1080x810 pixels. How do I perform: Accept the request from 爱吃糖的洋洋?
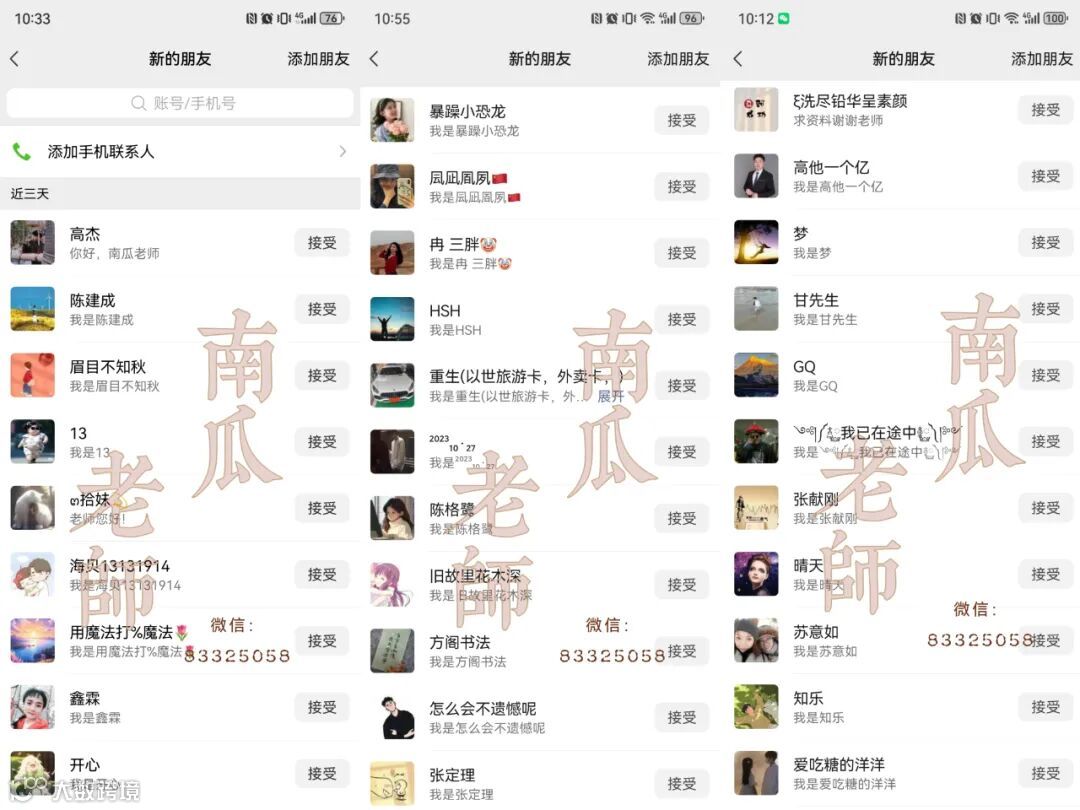pyautogui.click(x=1045, y=773)
